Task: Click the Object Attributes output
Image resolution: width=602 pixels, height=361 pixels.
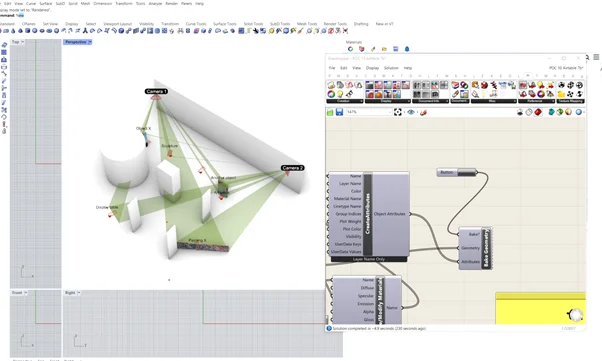Action: click(390, 214)
